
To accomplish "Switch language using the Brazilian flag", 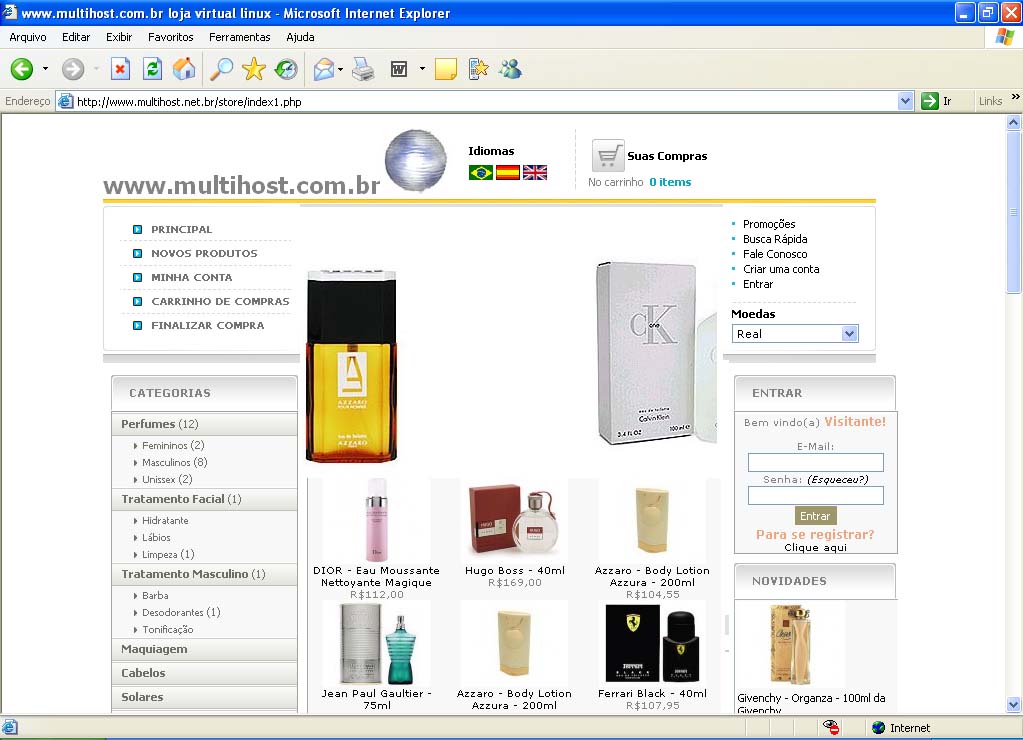I will coord(481,172).
